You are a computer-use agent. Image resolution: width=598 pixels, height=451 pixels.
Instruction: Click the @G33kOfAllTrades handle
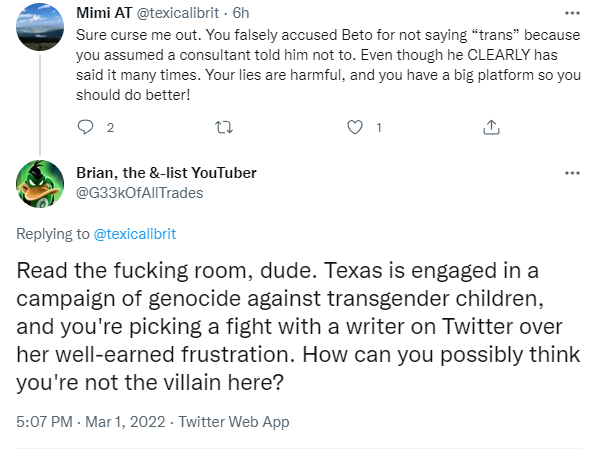point(140,193)
